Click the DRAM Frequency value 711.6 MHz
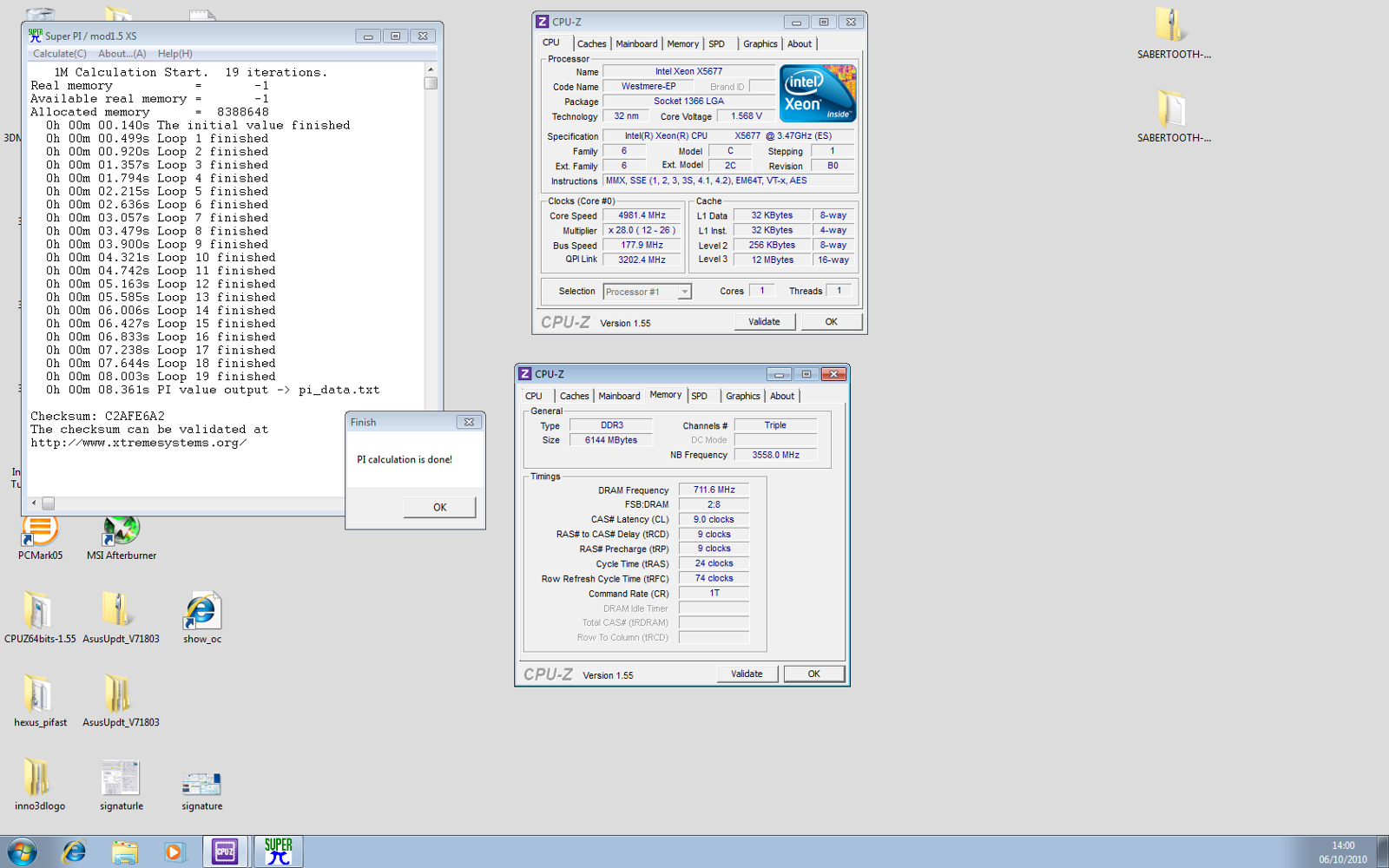Screen dimensions: 1389x868 point(714,490)
